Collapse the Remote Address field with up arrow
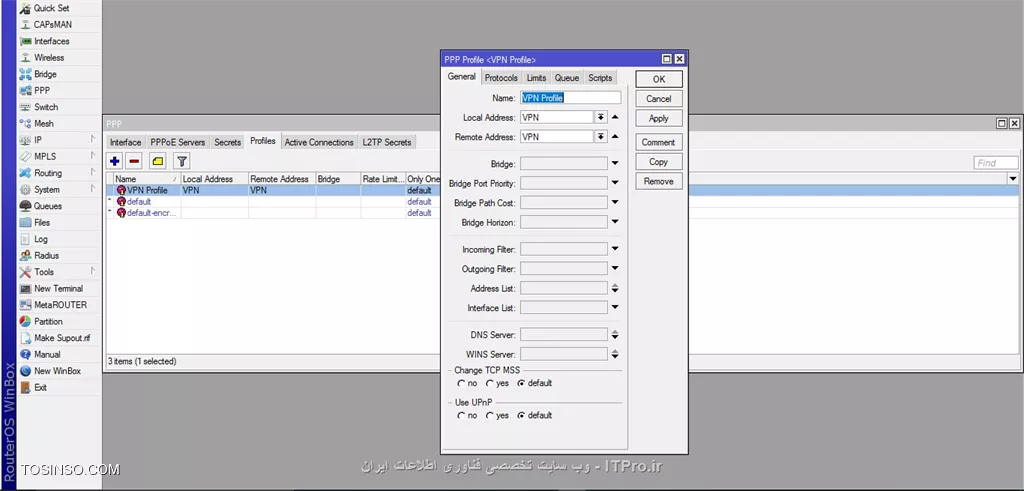The image size is (1024, 491). coord(615,137)
